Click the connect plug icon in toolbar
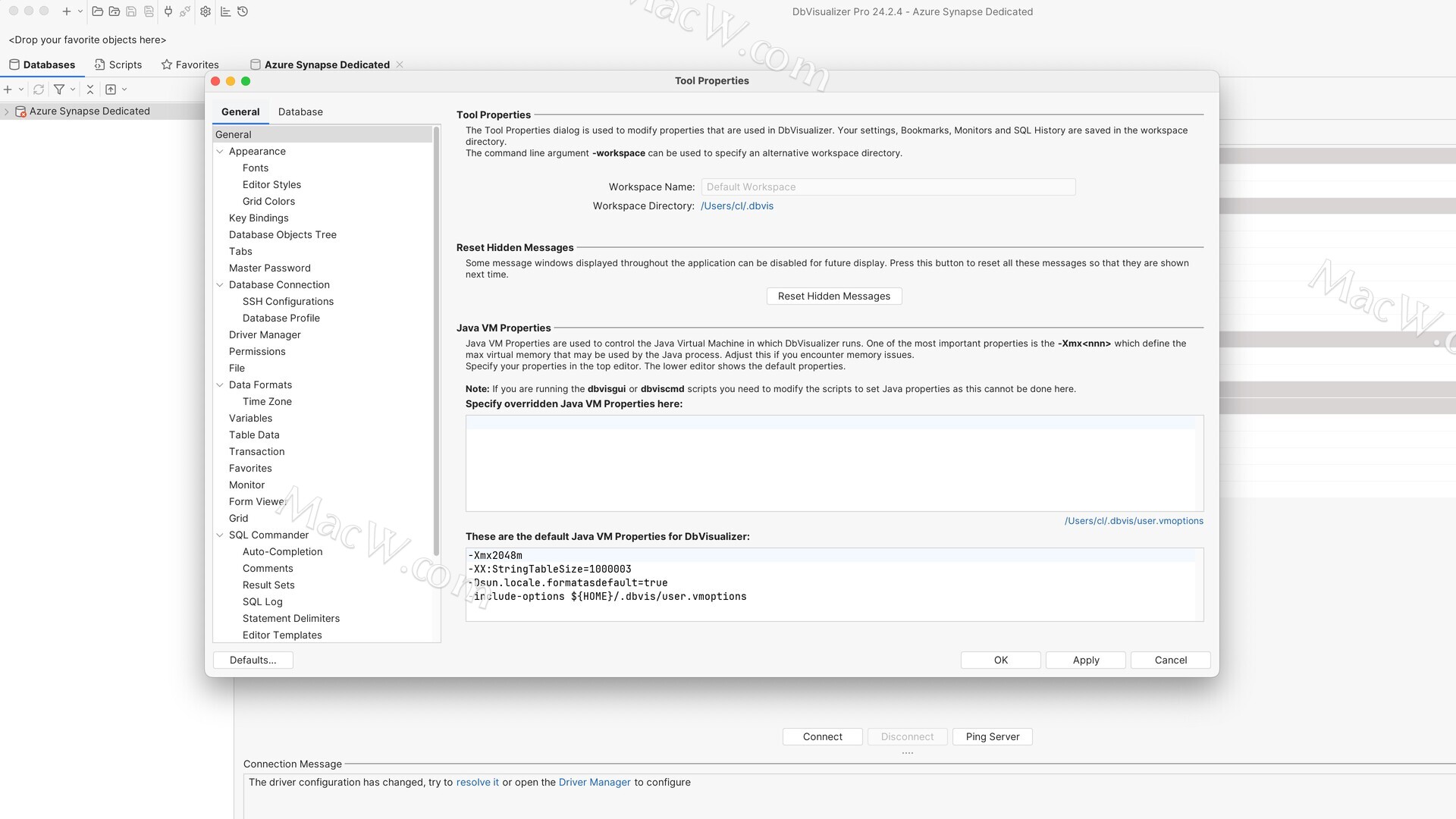Viewport: 1456px width, 819px height. 168,11
